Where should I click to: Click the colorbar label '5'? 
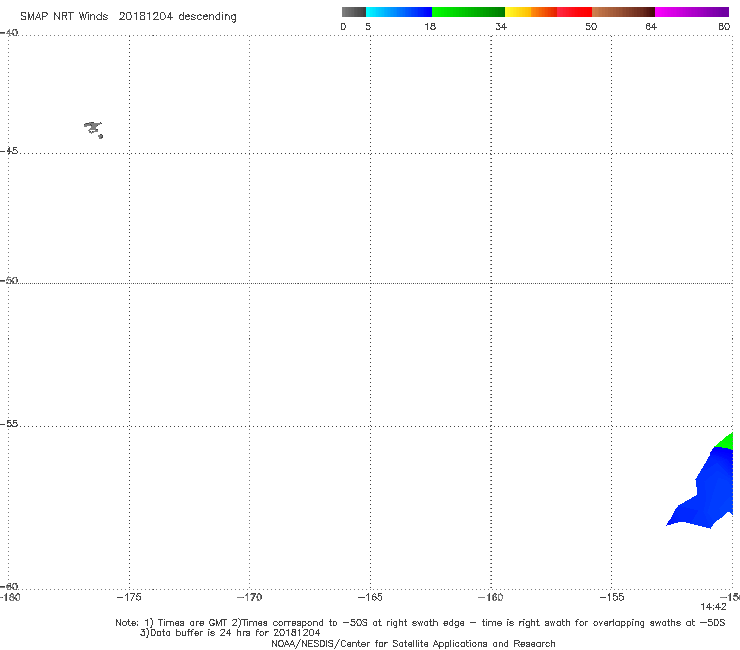(368, 26)
